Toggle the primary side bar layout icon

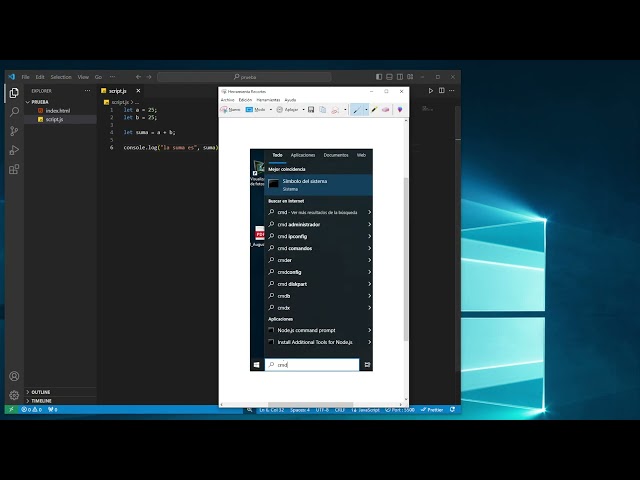click(x=379, y=77)
